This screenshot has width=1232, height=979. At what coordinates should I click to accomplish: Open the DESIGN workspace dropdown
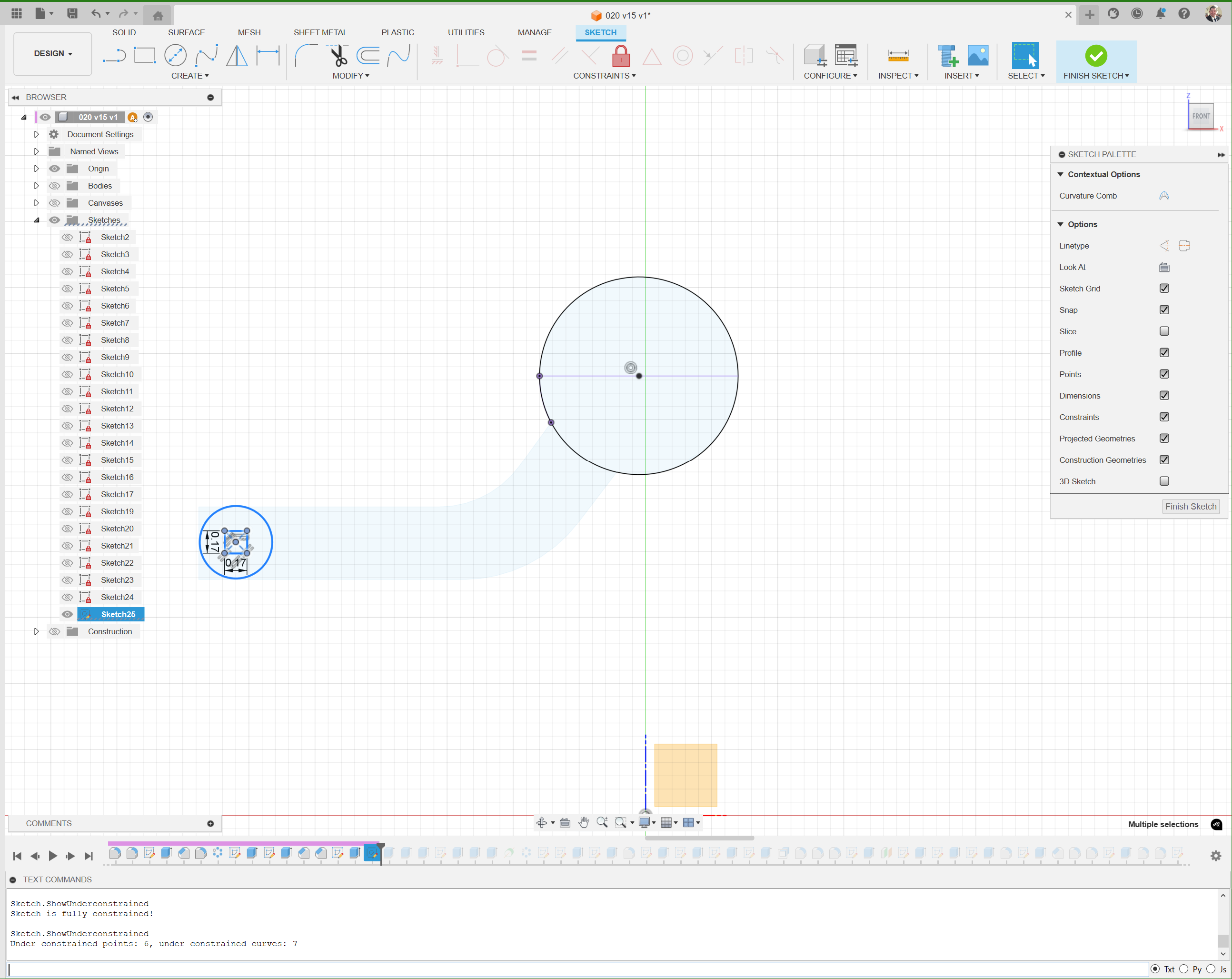click(52, 53)
